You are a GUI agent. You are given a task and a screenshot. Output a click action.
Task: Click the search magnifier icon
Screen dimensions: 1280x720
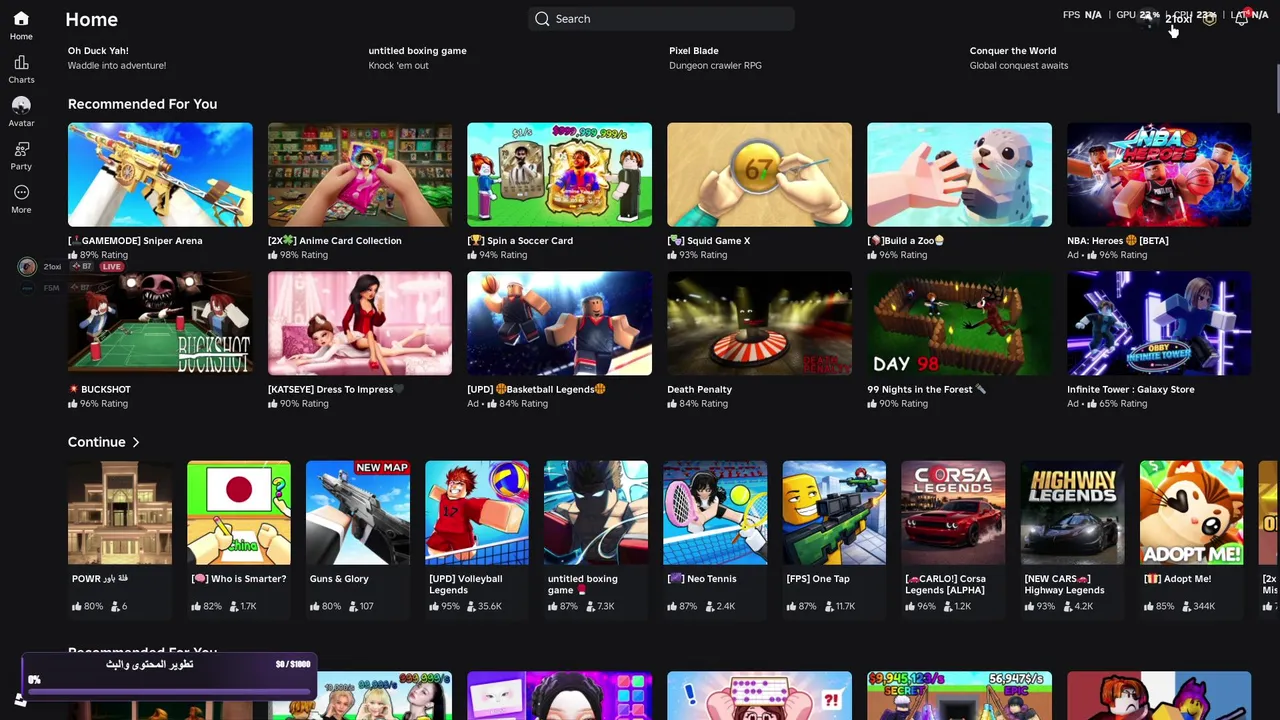[542, 19]
